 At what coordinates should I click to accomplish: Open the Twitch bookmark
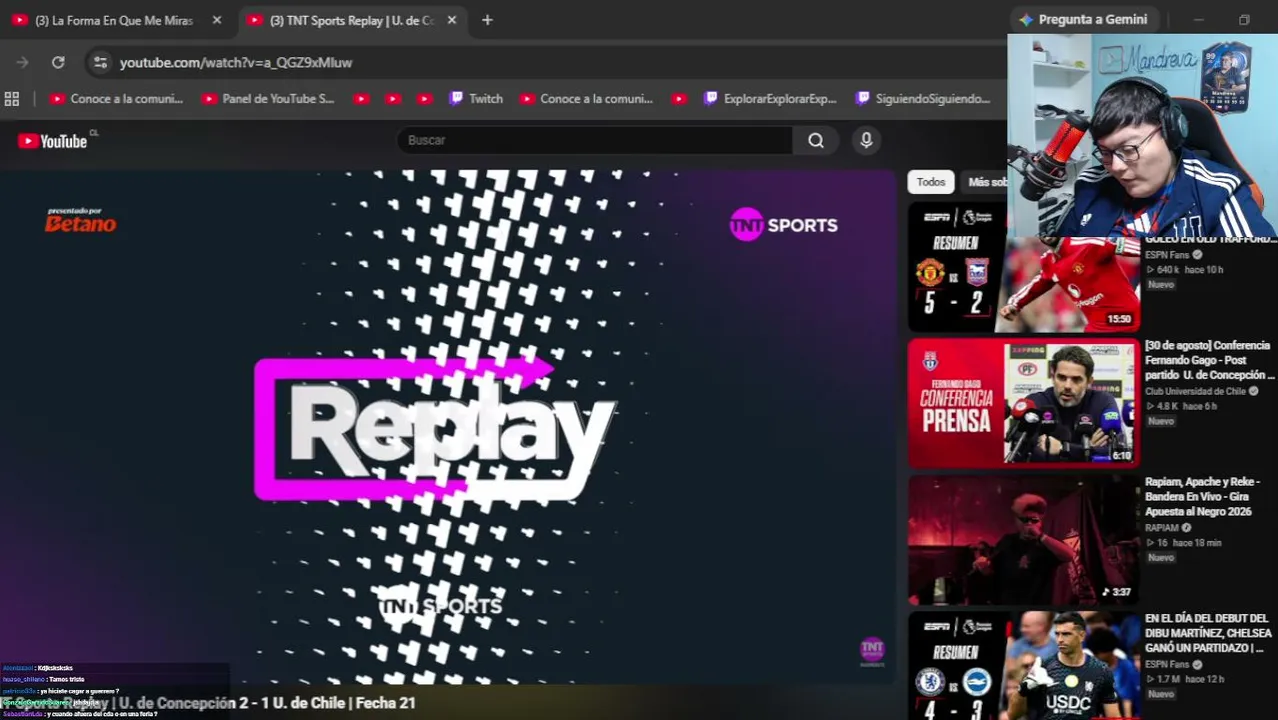point(476,99)
